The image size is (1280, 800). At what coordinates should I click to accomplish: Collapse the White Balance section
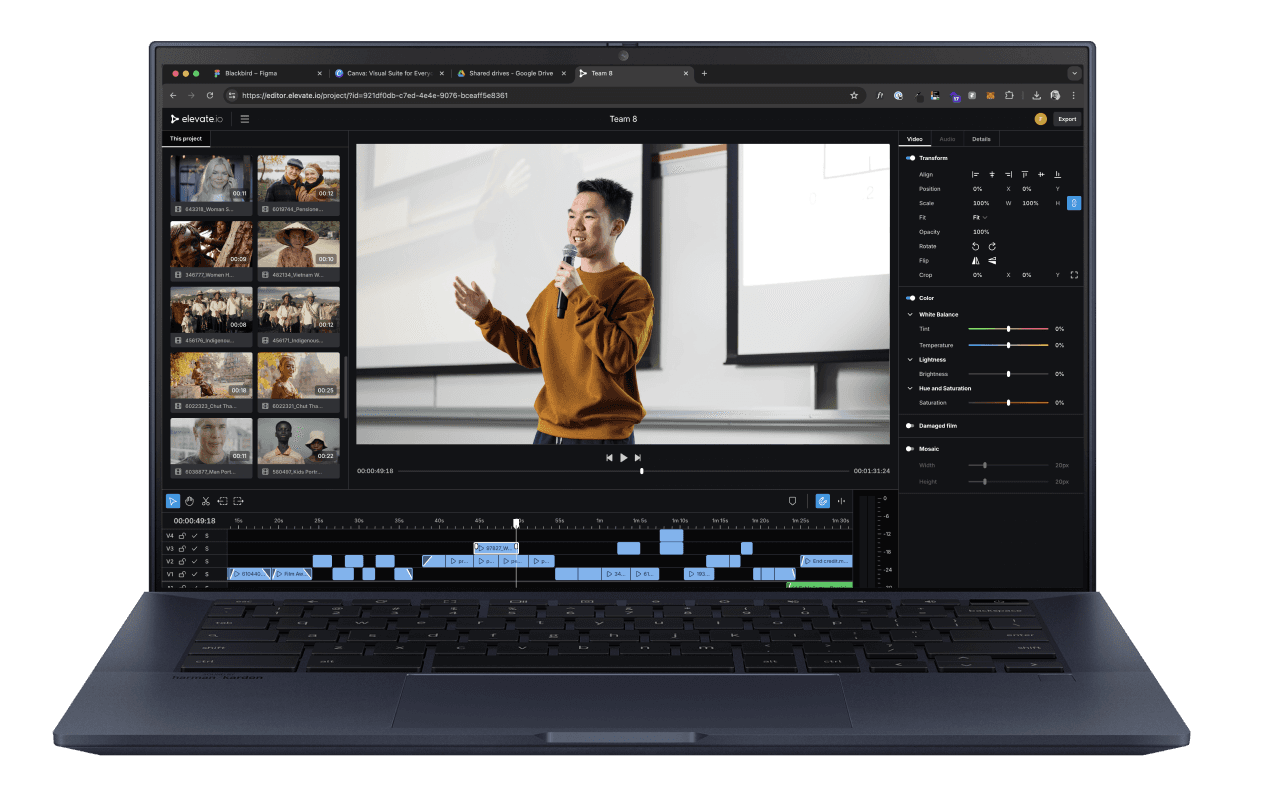click(911, 314)
